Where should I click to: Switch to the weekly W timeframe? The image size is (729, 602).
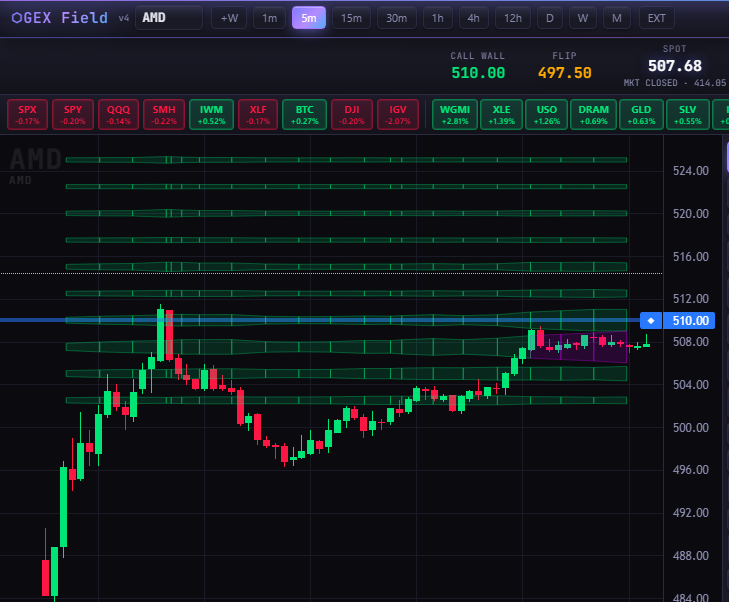pyautogui.click(x=583, y=18)
